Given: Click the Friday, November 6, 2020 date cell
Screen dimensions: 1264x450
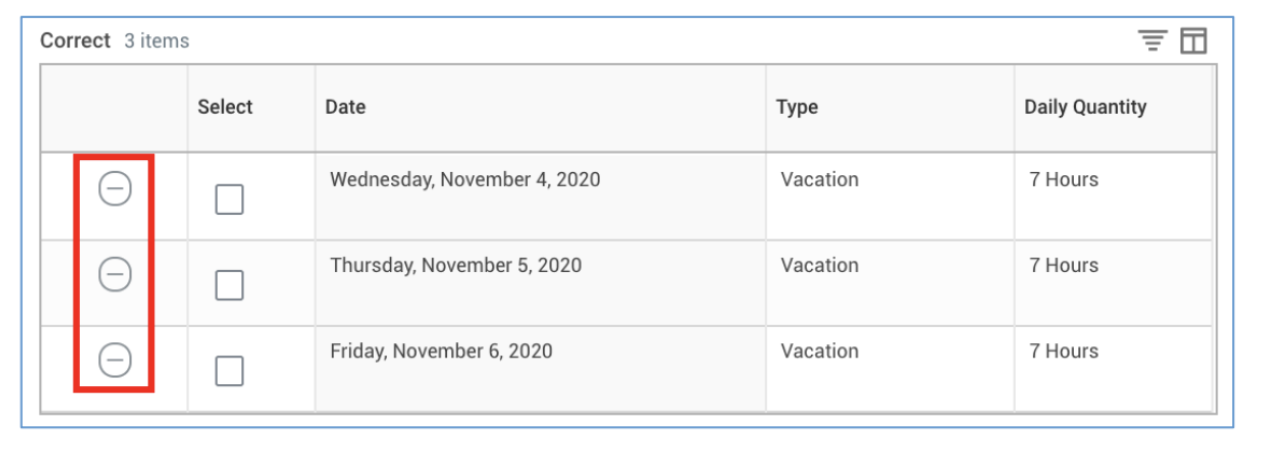Looking at the screenshot, I should coord(441,352).
